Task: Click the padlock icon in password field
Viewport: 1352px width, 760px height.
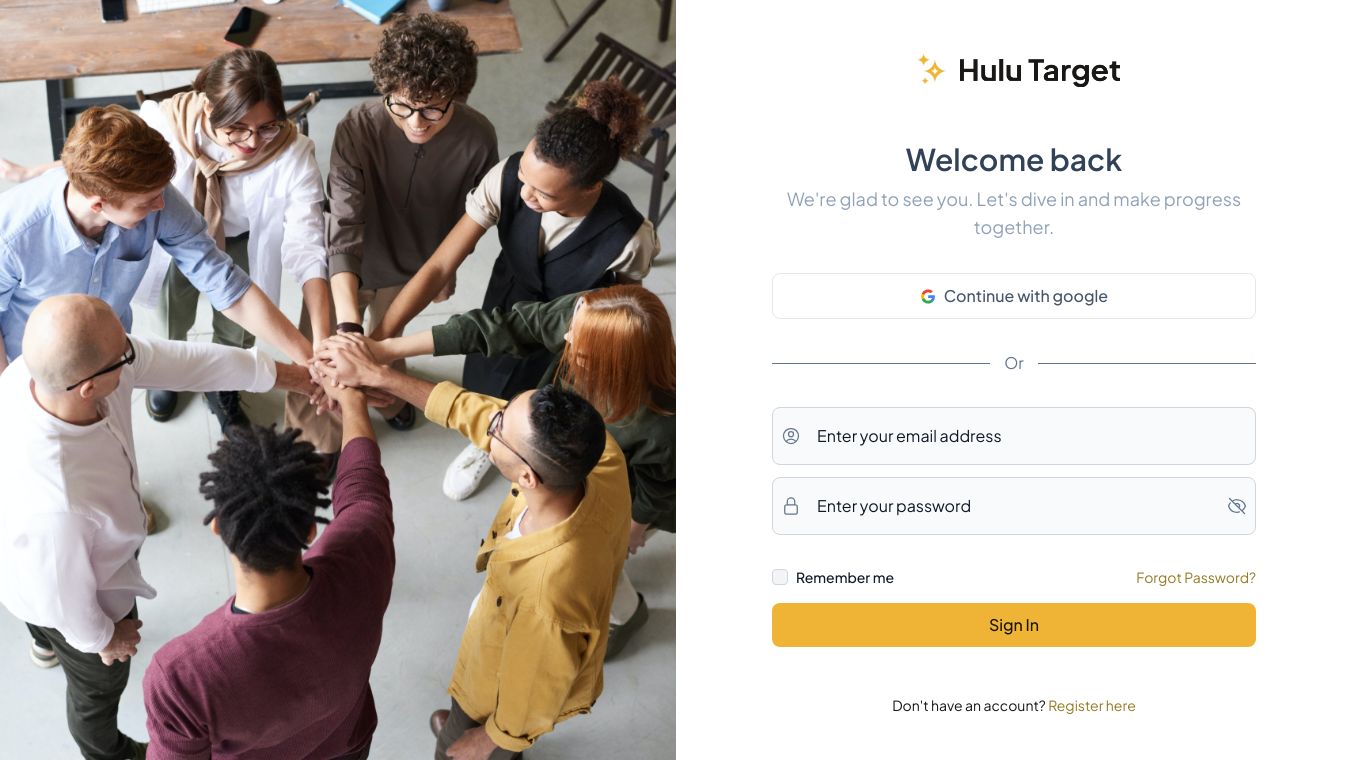Action: [791, 506]
